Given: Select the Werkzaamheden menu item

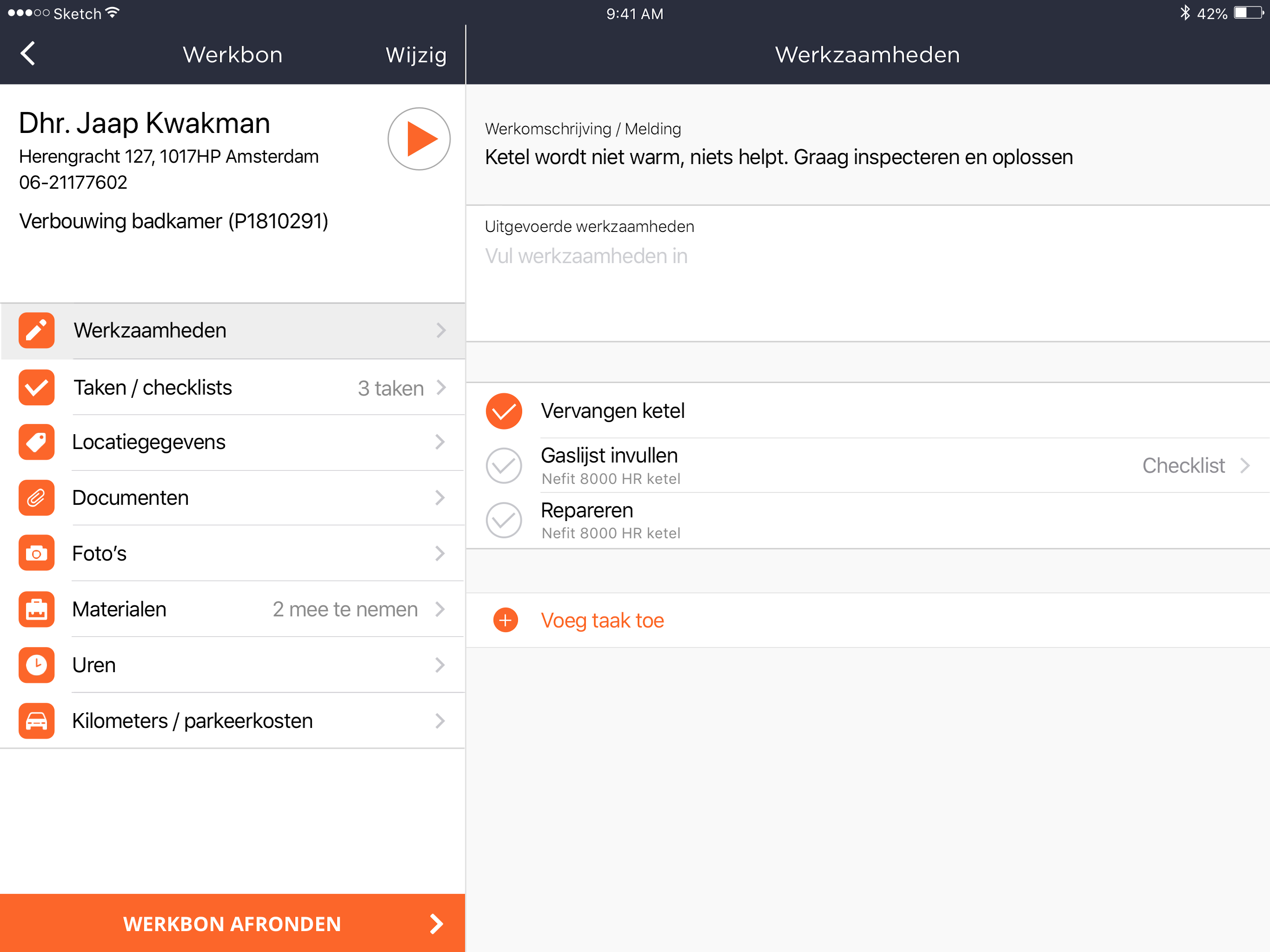Looking at the screenshot, I should [x=232, y=331].
